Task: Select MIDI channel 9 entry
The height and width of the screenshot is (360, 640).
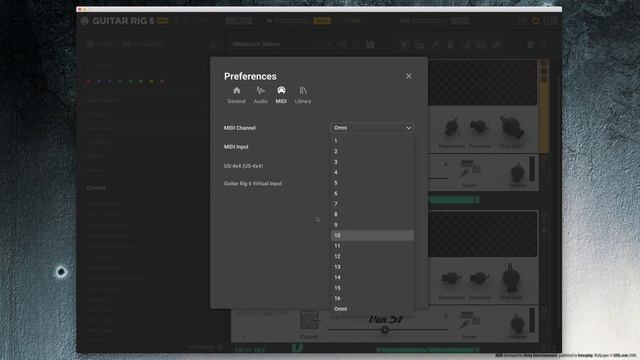Action: (372, 225)
